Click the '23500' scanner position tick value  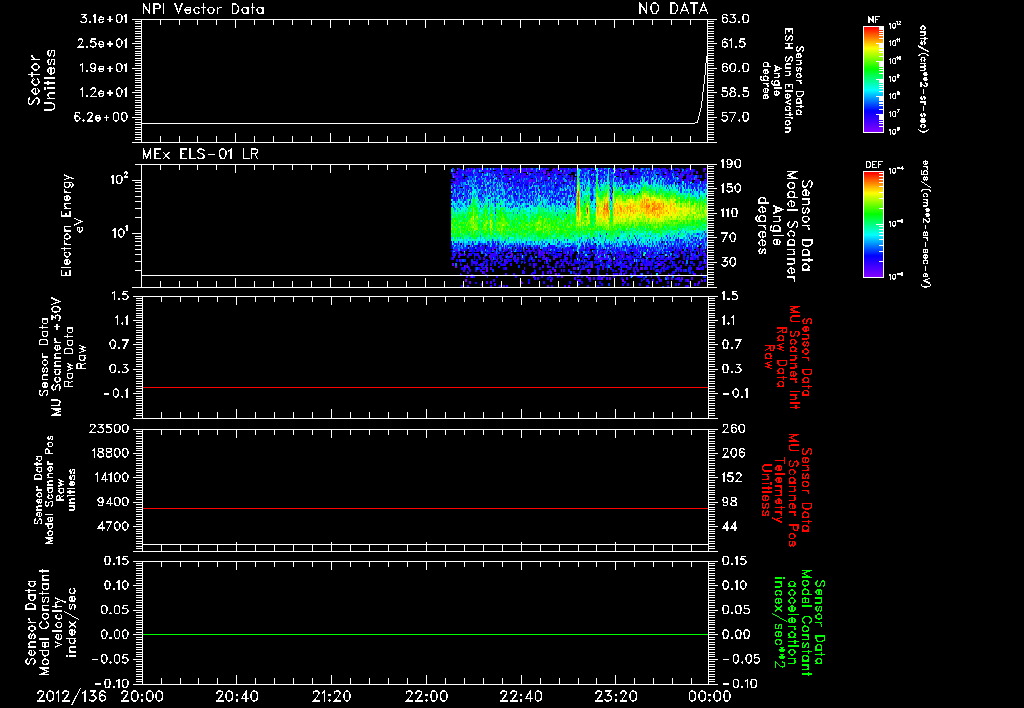108,429
